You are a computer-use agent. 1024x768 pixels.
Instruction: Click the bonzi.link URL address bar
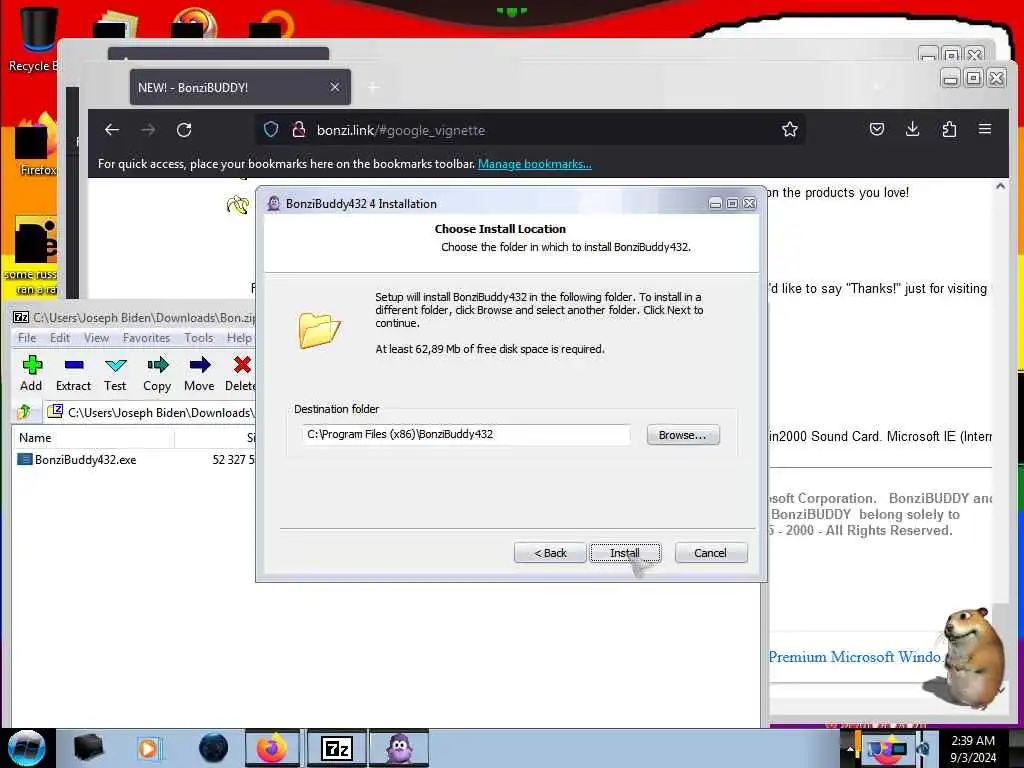coord(531,130)
